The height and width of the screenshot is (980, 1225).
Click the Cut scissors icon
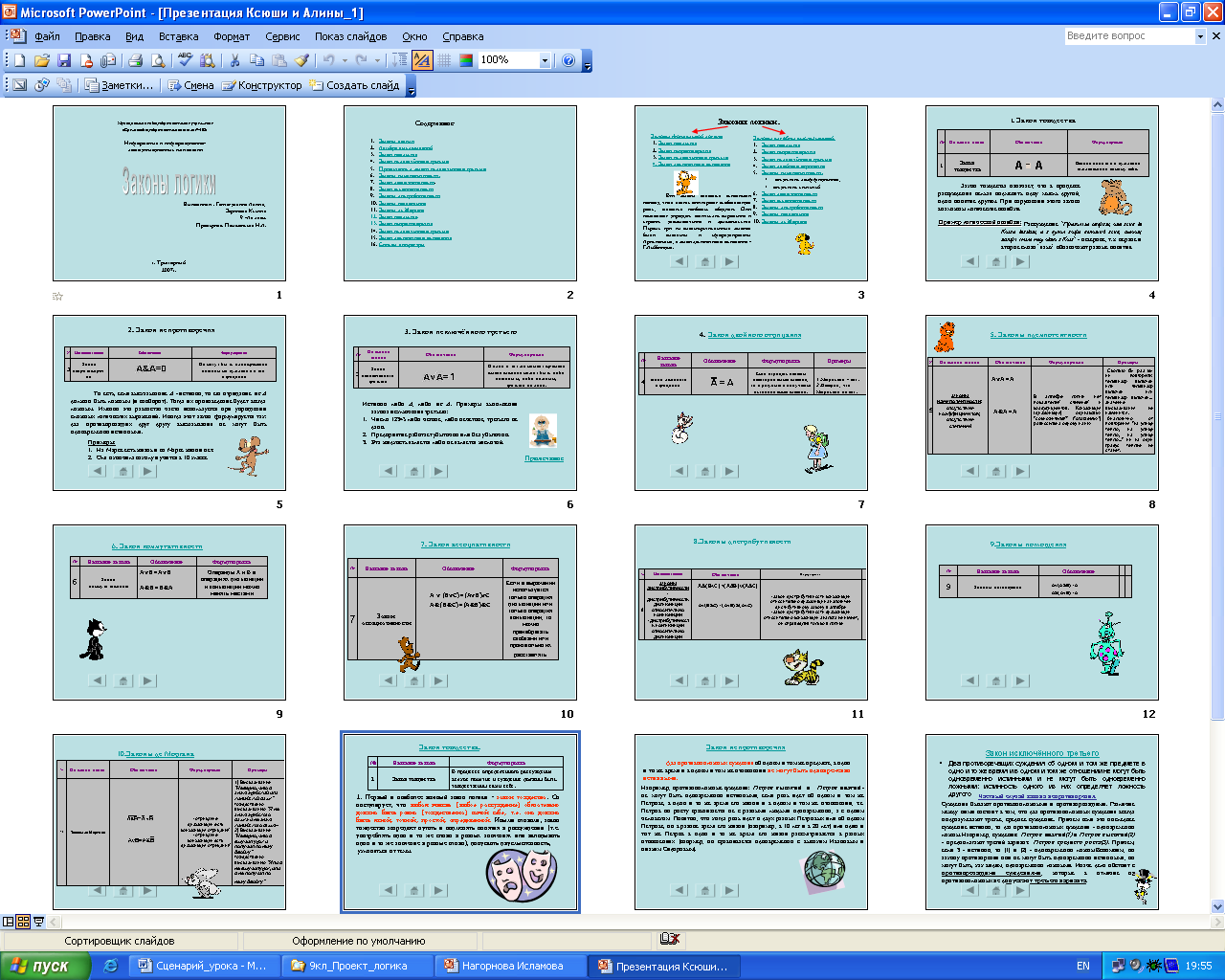tap(234, 60)
